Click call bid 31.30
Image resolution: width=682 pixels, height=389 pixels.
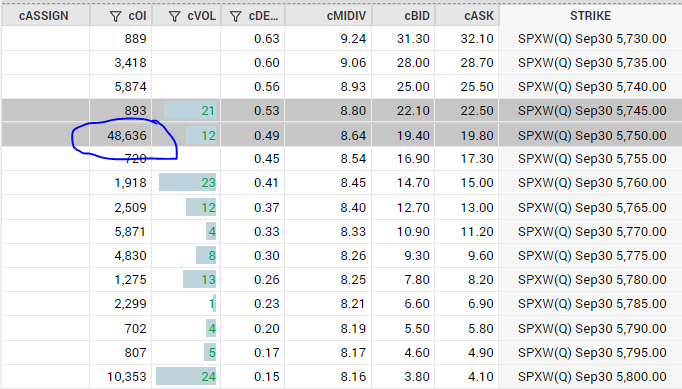click(413, 39)
